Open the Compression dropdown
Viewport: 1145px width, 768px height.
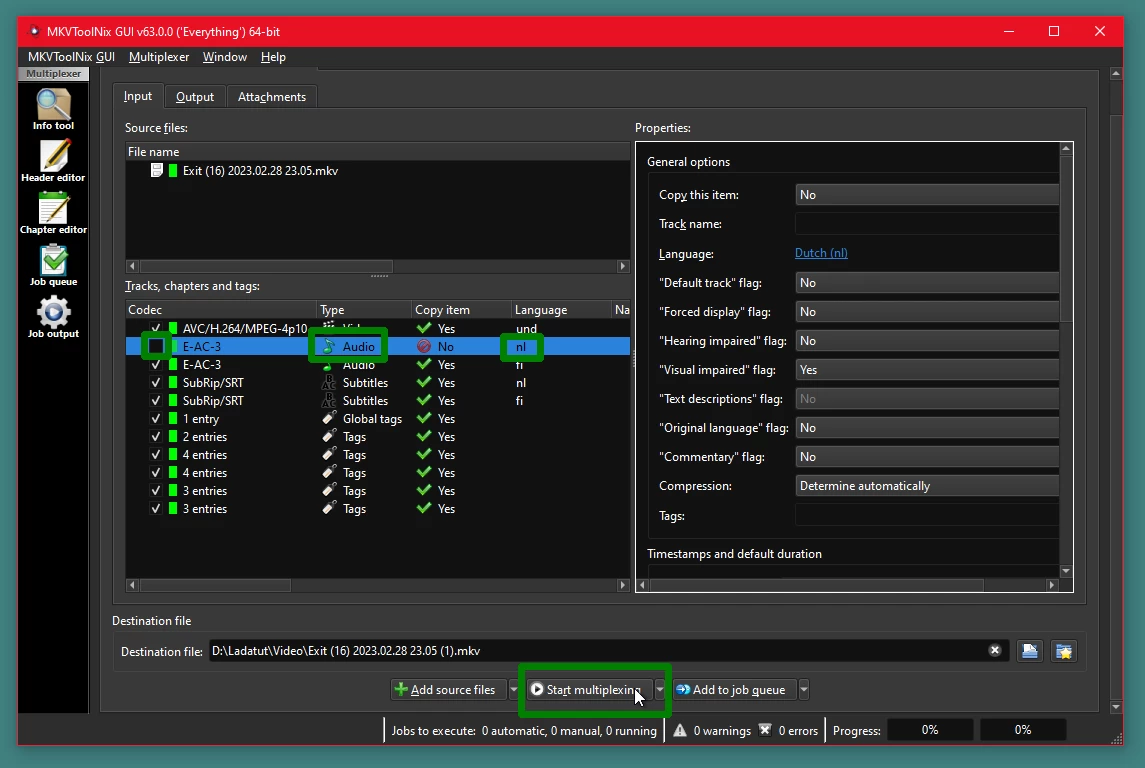click(926, 486)
